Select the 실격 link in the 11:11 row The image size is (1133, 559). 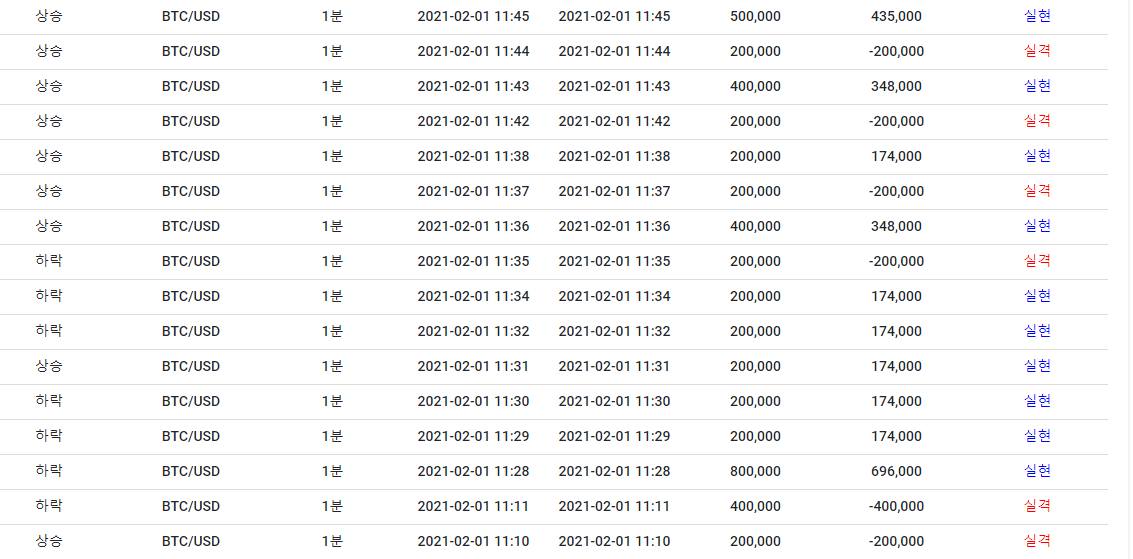click(x=1037, y=506)
